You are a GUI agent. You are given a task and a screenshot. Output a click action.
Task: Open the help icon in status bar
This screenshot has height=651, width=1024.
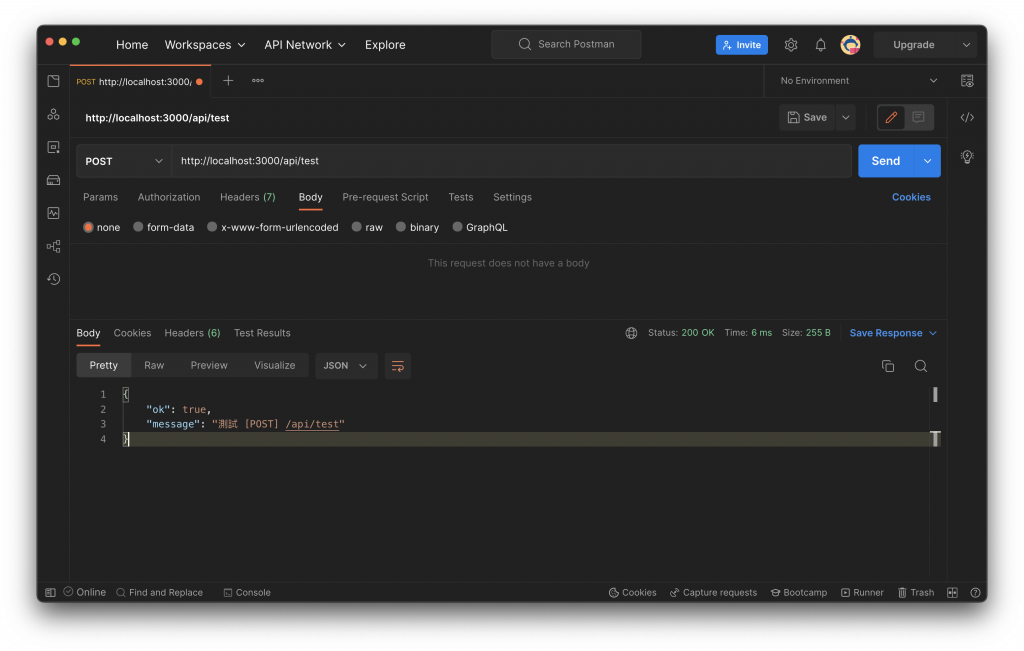975,592
